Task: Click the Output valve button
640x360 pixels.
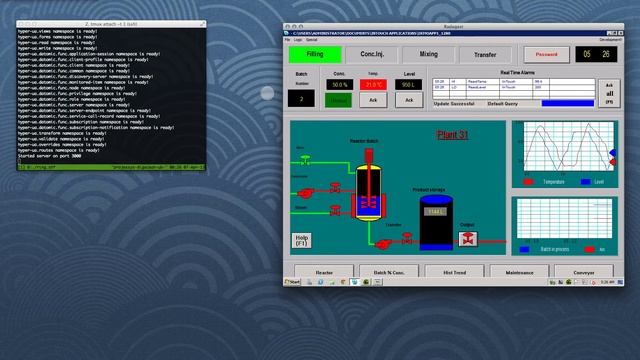Action: coord(468,239)
